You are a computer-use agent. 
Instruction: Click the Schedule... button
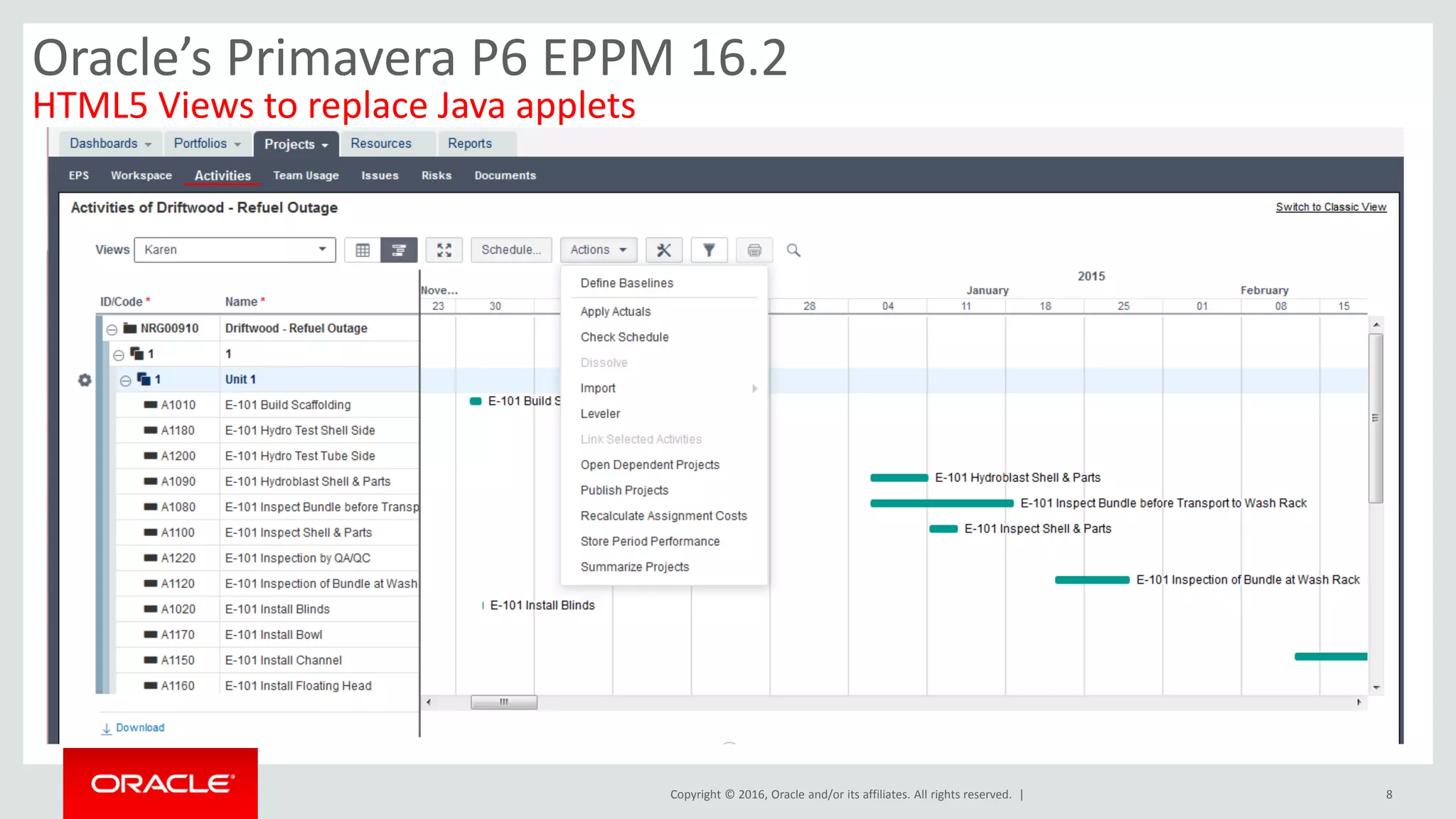coord(511,250)
